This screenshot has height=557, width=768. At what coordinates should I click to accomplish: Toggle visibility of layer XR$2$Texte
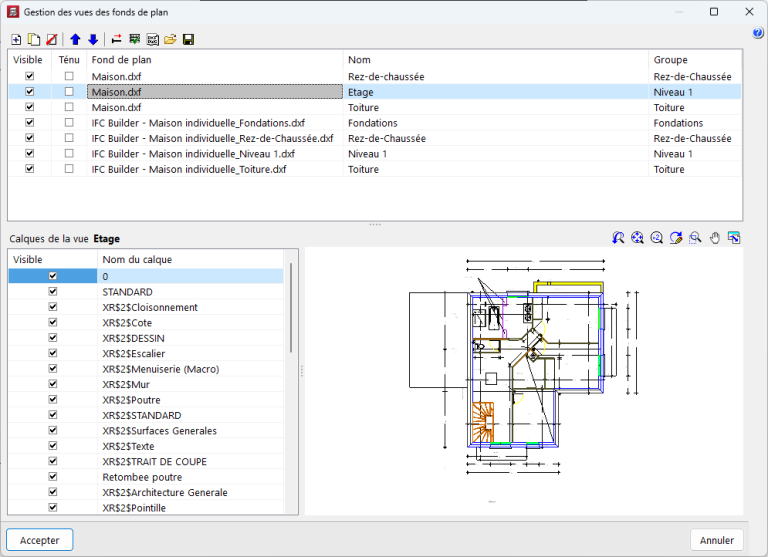[x=53, y=446]
